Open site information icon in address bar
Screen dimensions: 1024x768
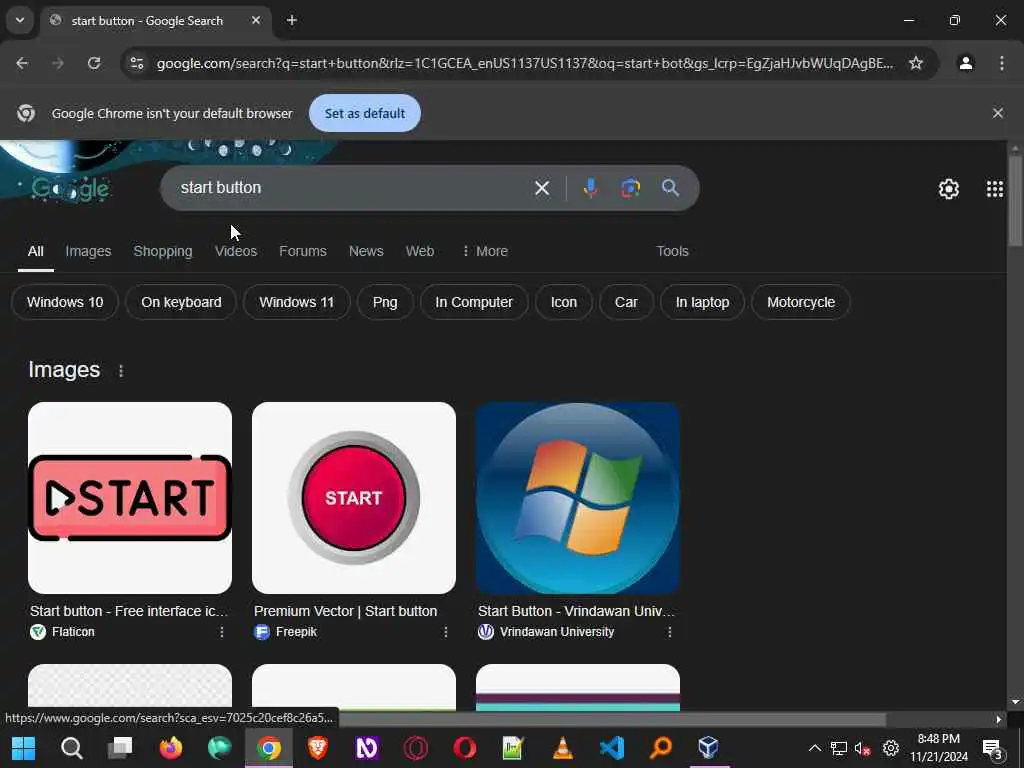(x=136, y=63)
